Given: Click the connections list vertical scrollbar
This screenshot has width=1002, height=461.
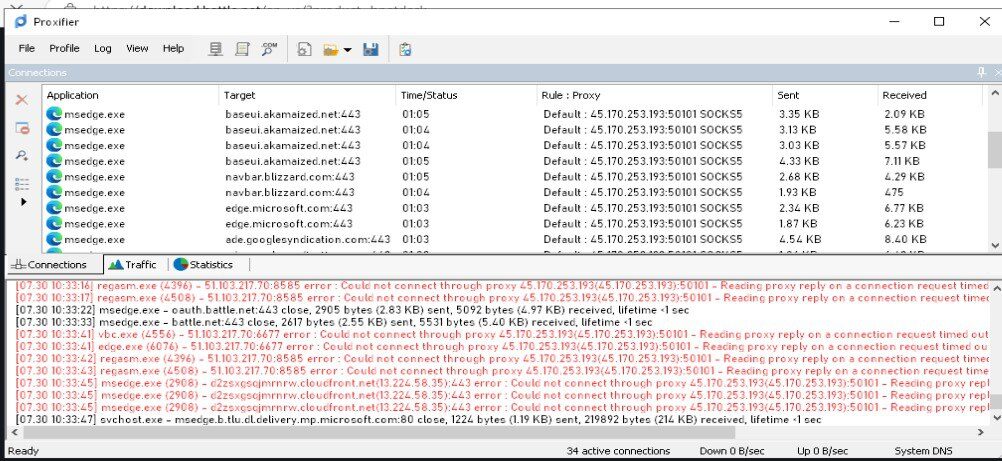Looking at the screenshot, I should 994,150.
